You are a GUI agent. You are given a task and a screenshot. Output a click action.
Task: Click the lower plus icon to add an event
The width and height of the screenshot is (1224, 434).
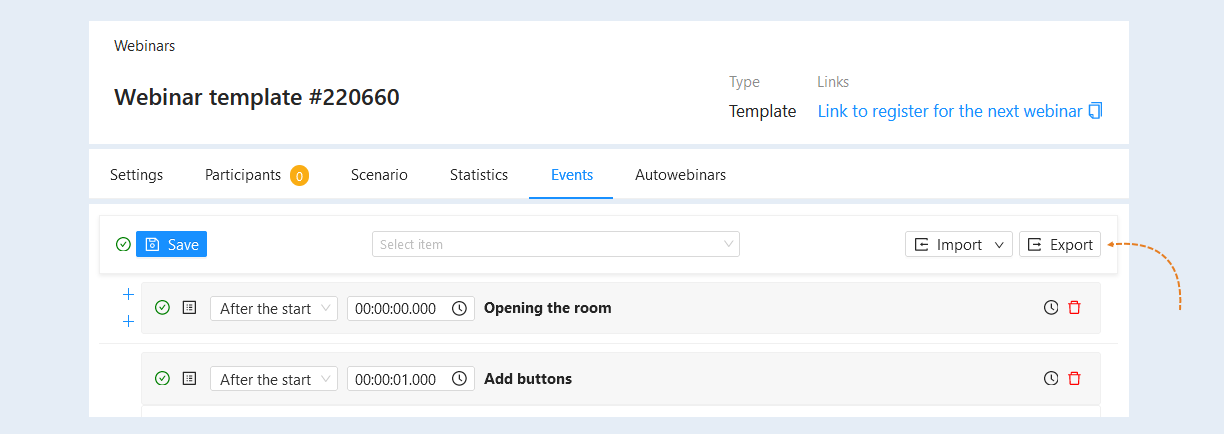[x=128, y=322]
